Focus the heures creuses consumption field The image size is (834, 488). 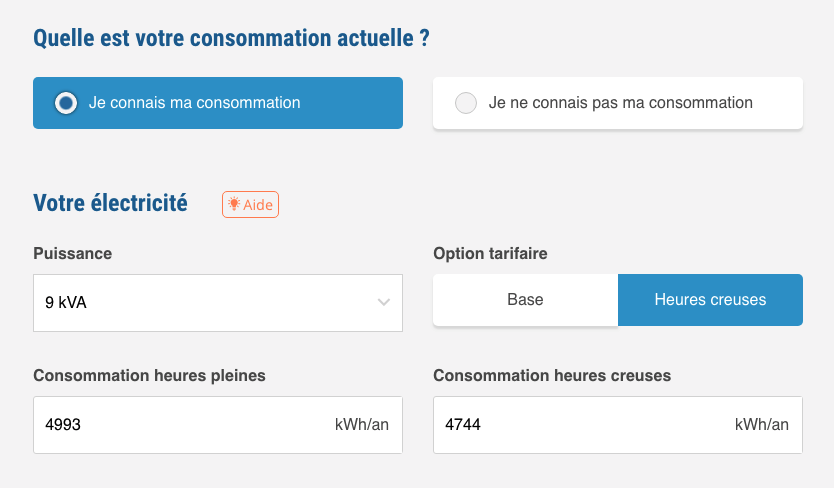click(x=618, y=425)
